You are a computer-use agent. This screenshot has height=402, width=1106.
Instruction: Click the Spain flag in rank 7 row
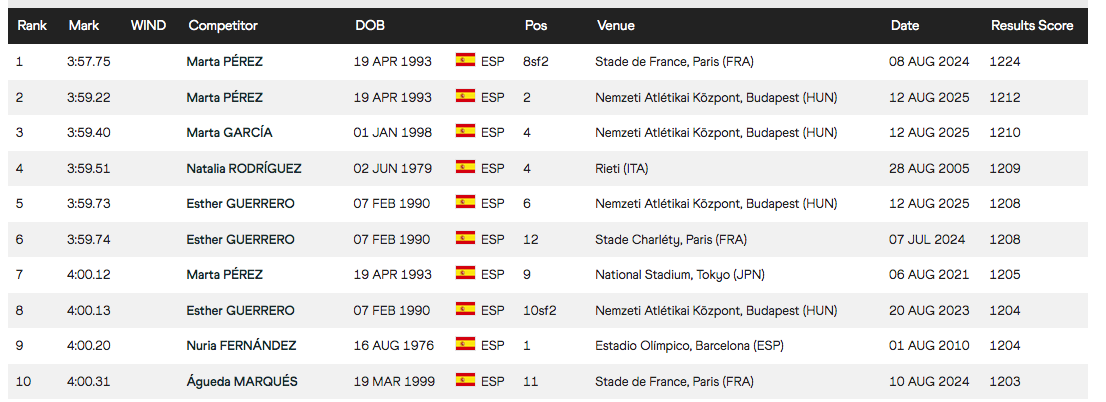465,273
